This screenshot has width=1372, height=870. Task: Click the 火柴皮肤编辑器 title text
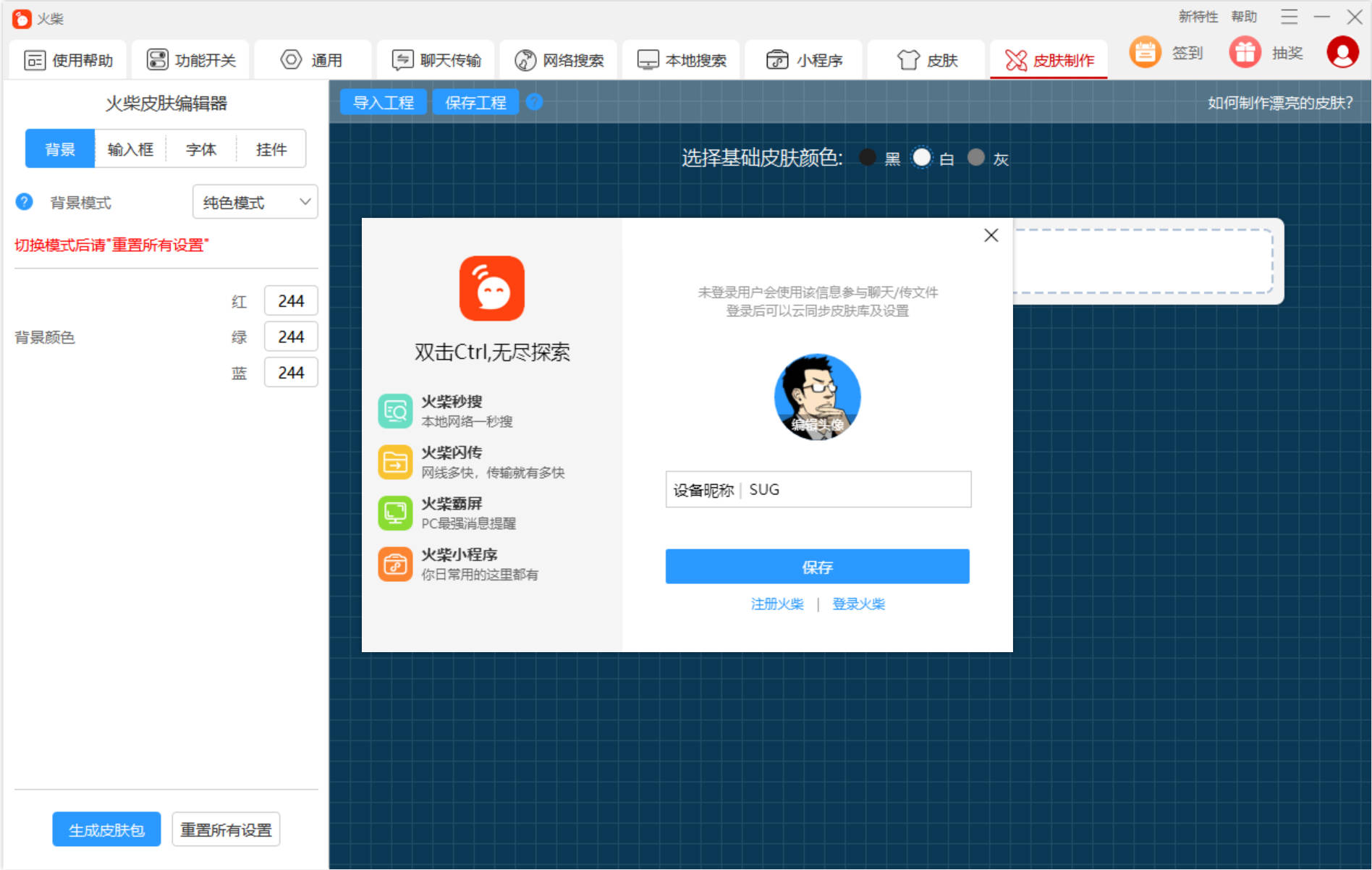click(166, 104)
